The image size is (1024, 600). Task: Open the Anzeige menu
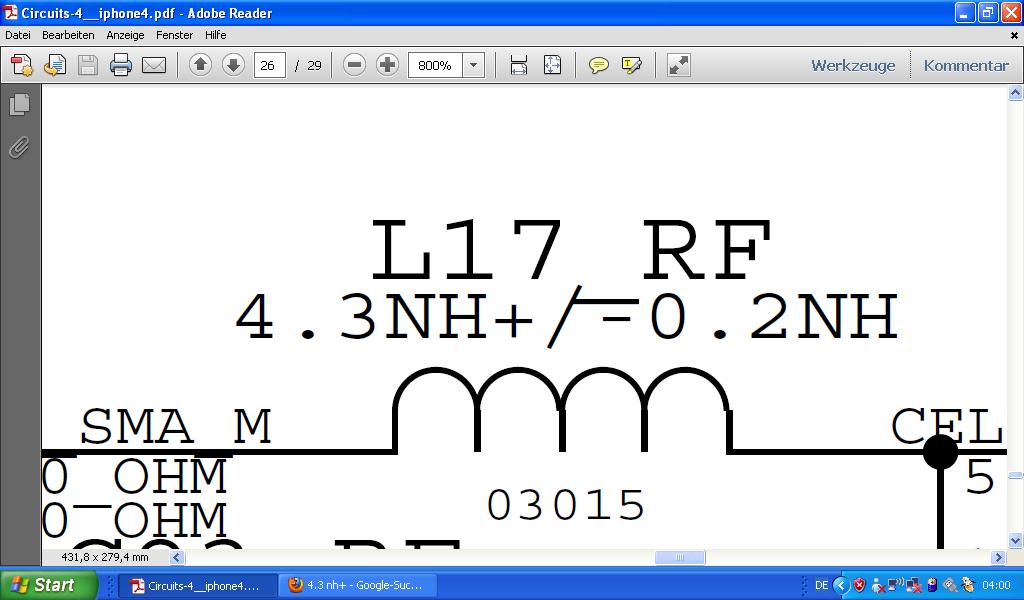coord(125,35)
